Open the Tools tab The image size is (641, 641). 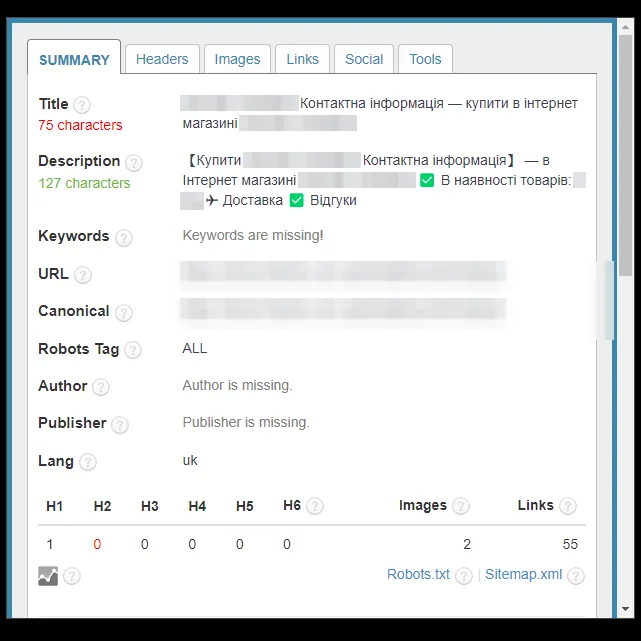425,59
